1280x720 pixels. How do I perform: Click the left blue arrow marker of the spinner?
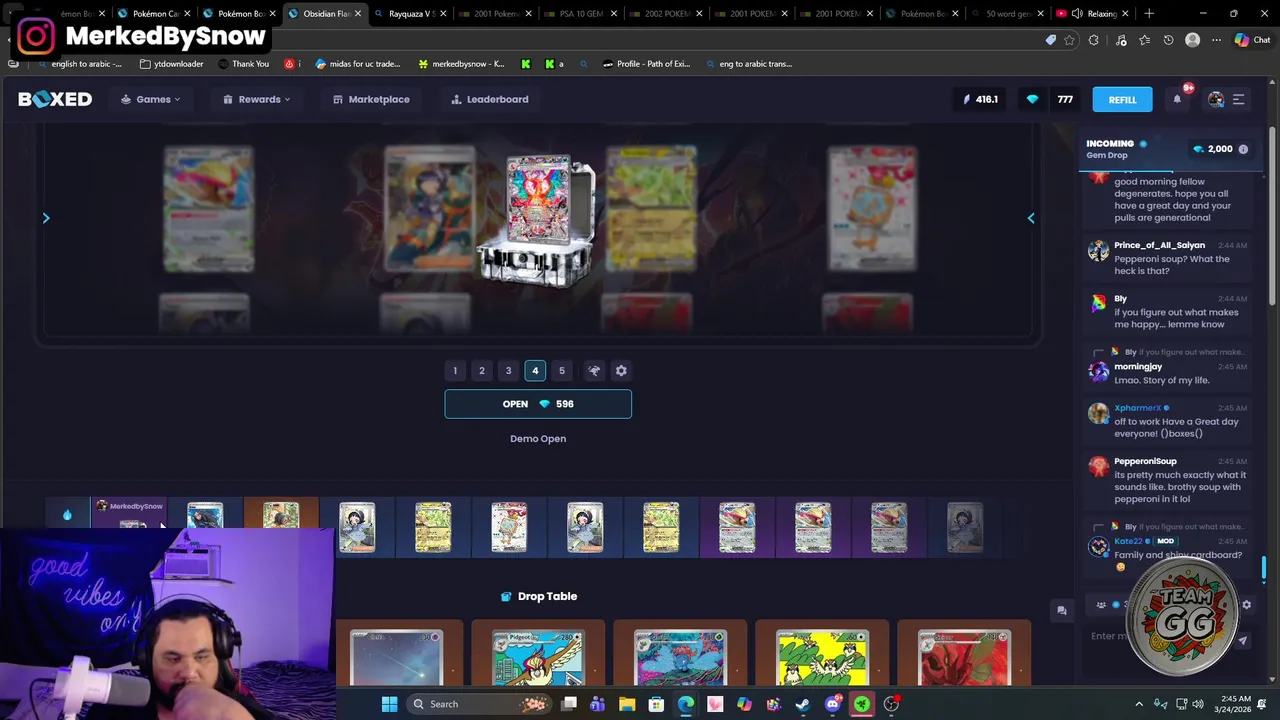click(46, 218)
